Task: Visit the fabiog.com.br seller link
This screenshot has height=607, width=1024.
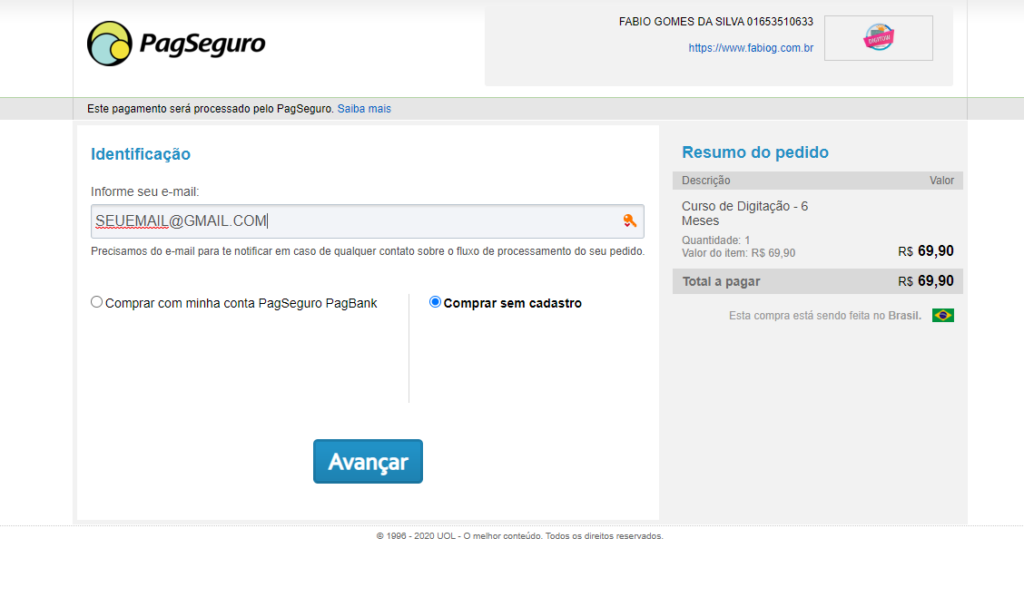Action: click(750, 47)
